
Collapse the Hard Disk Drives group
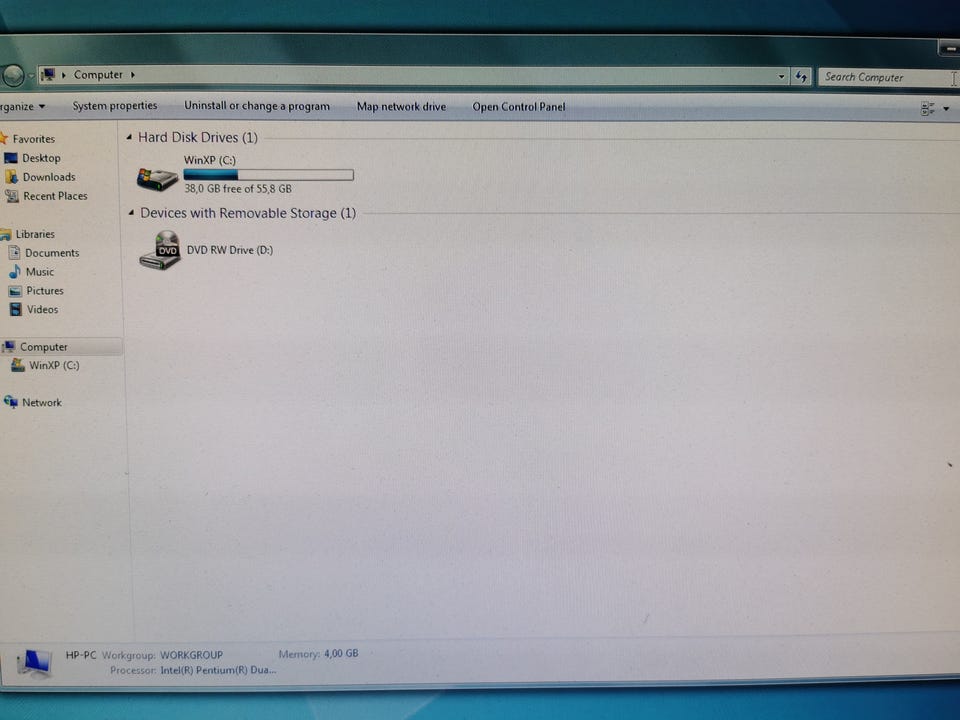coord(129,138)
